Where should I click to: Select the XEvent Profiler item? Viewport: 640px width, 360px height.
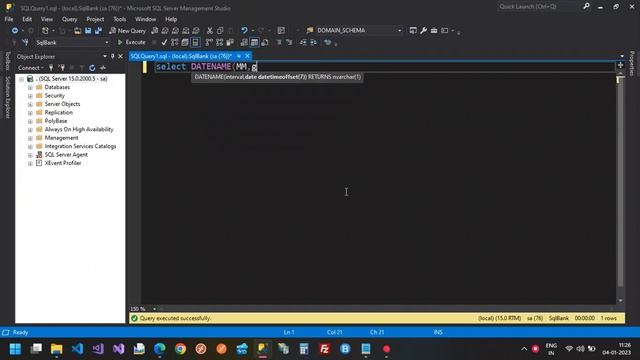63,163
